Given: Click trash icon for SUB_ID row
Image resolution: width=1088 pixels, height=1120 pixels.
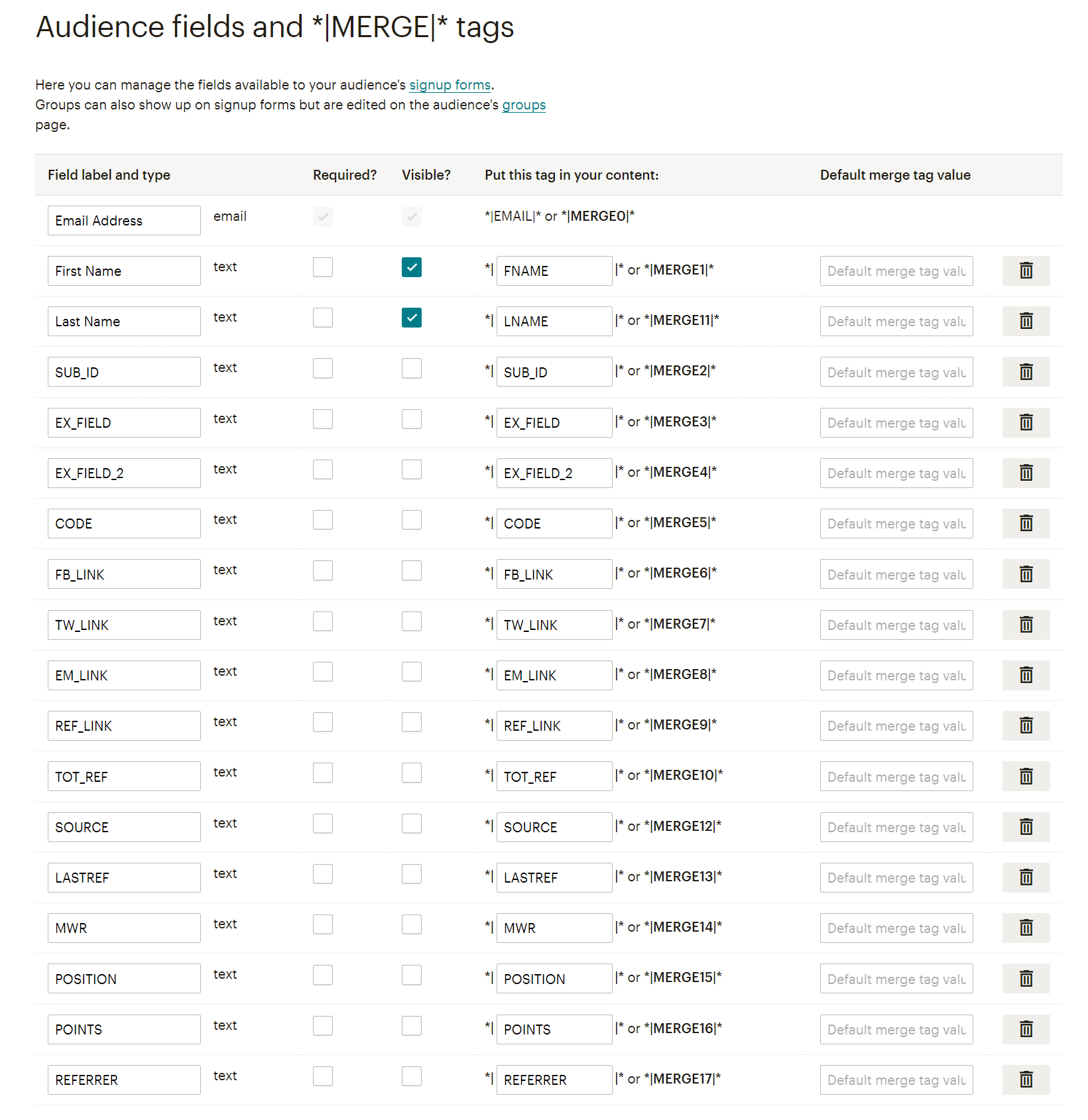Looking at the screenshot, I should click(x=1025, y=372).
